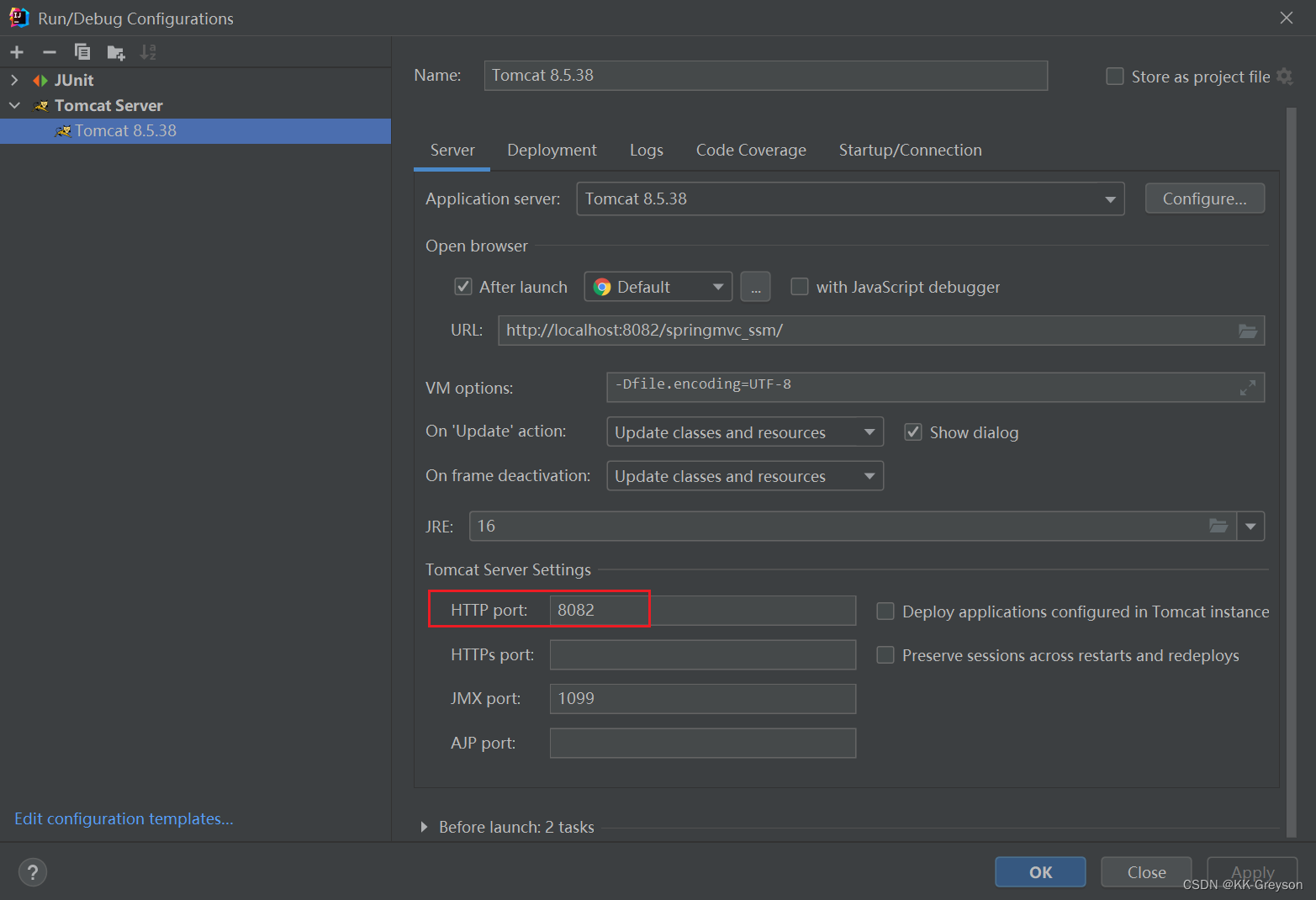1316x900 pixels.
Task: Switch to the Server tab
Action: point(452,151)
